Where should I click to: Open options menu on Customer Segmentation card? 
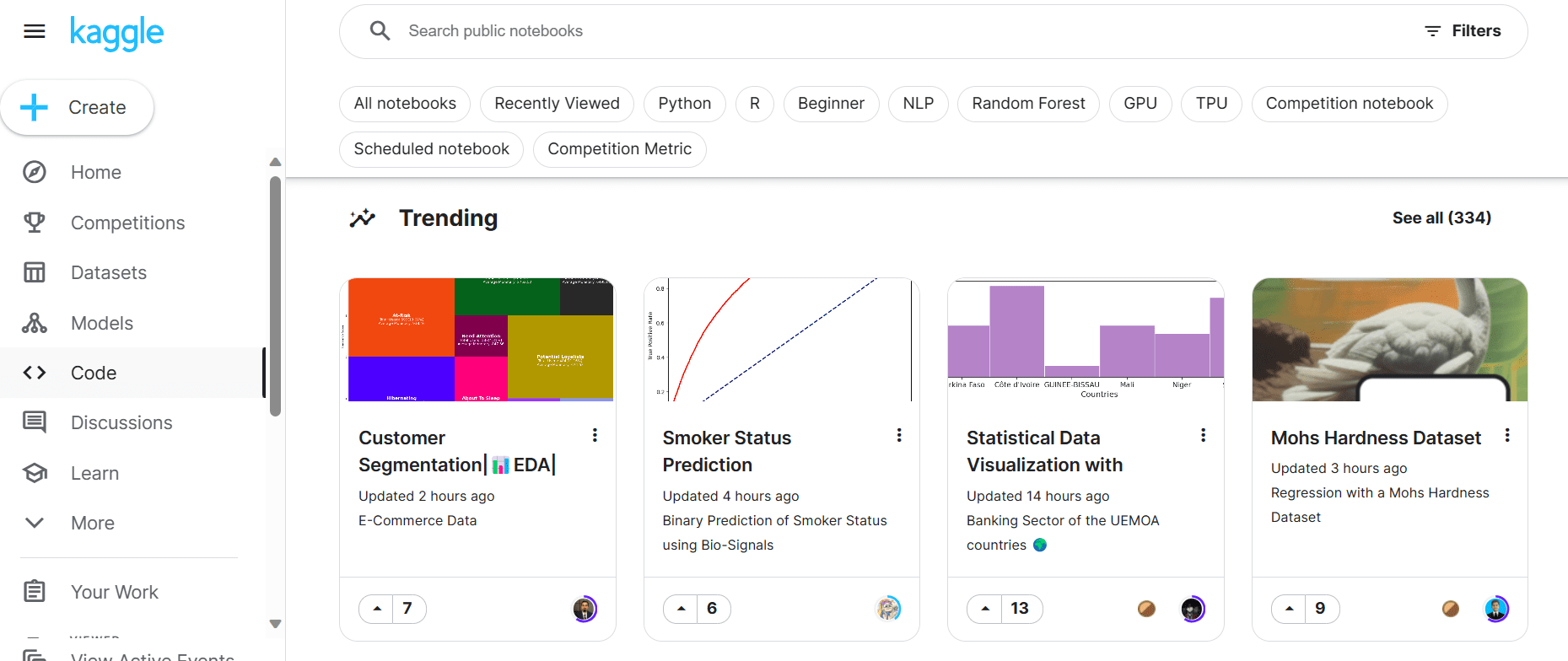(x=595, y=435)
